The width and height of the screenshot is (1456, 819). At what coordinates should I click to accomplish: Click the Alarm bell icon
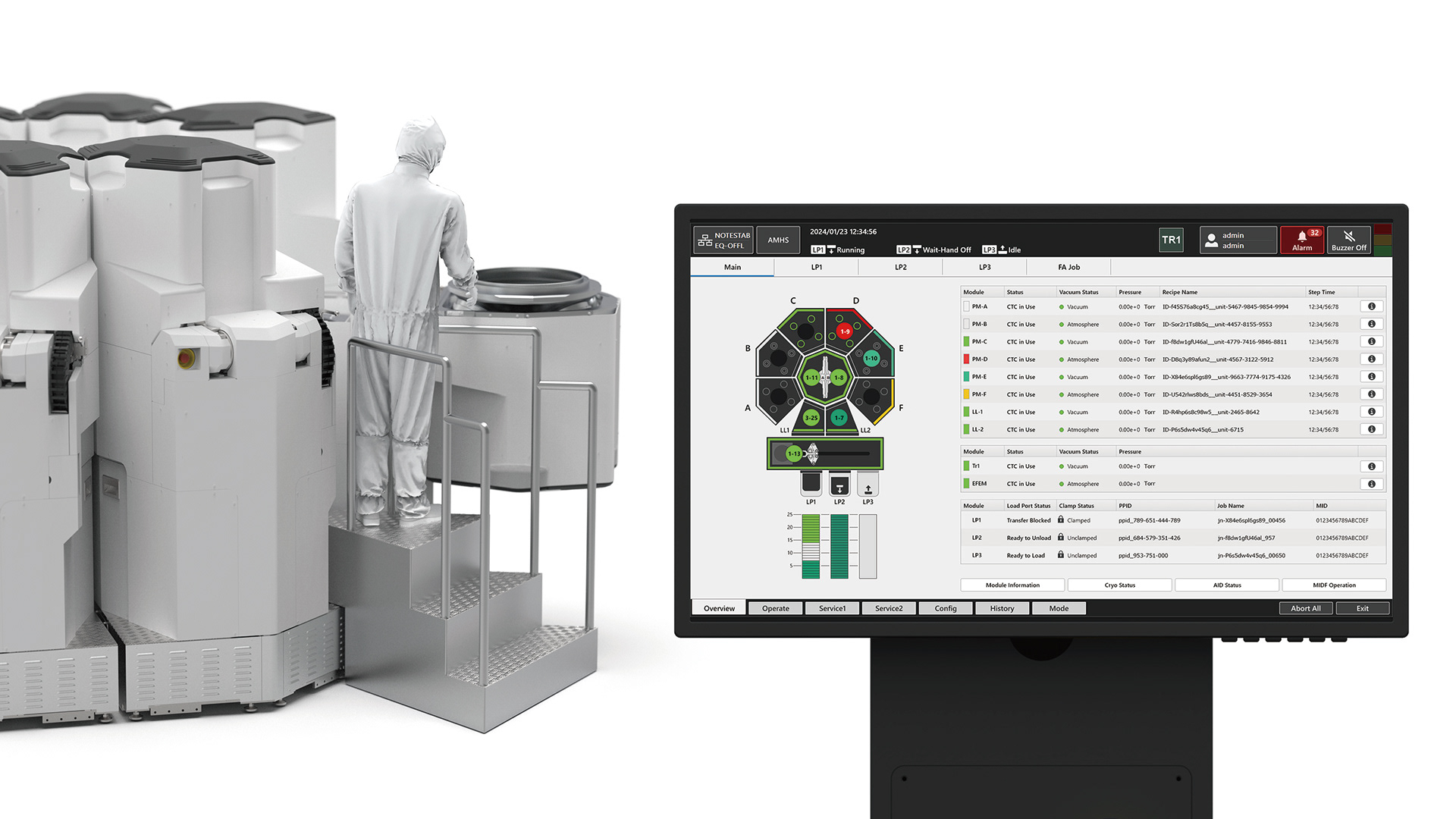click(1301, 237)
